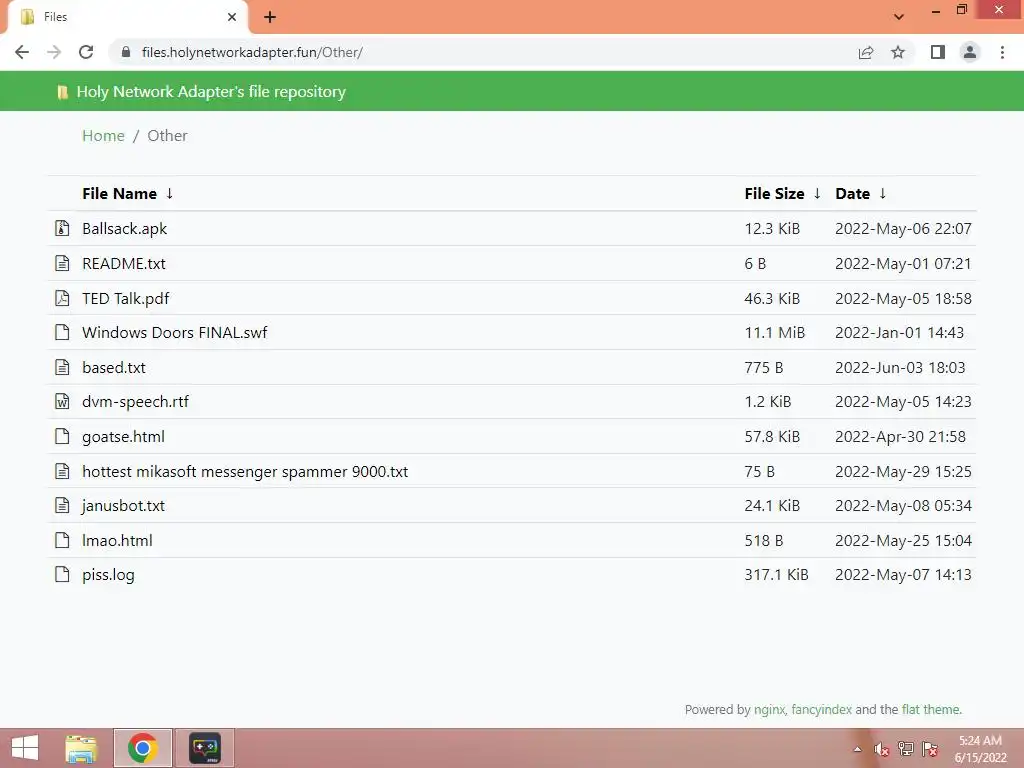Follow the nginx link in the footer

click(769, 709)
